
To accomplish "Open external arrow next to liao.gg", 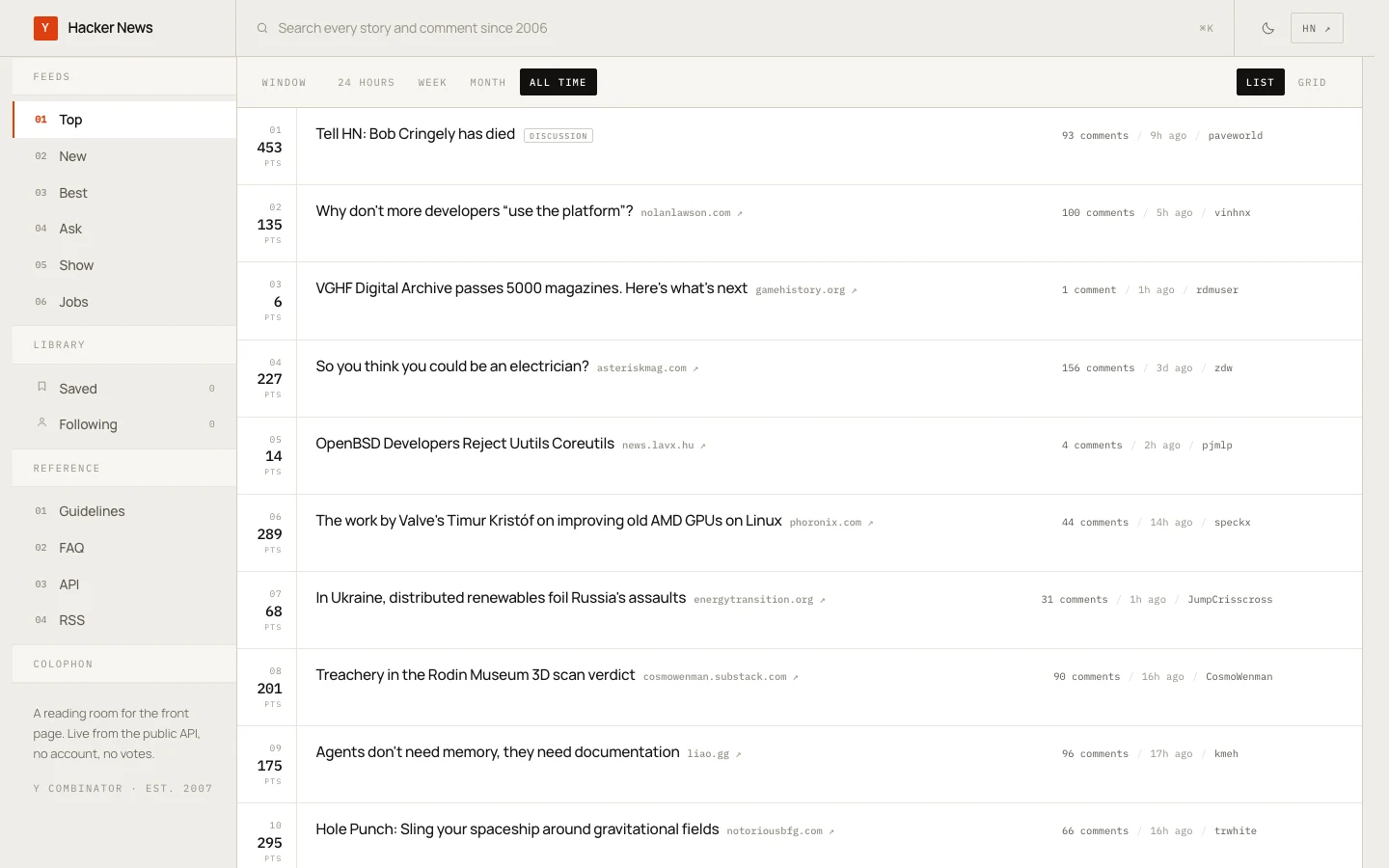I will click(738, 754).
